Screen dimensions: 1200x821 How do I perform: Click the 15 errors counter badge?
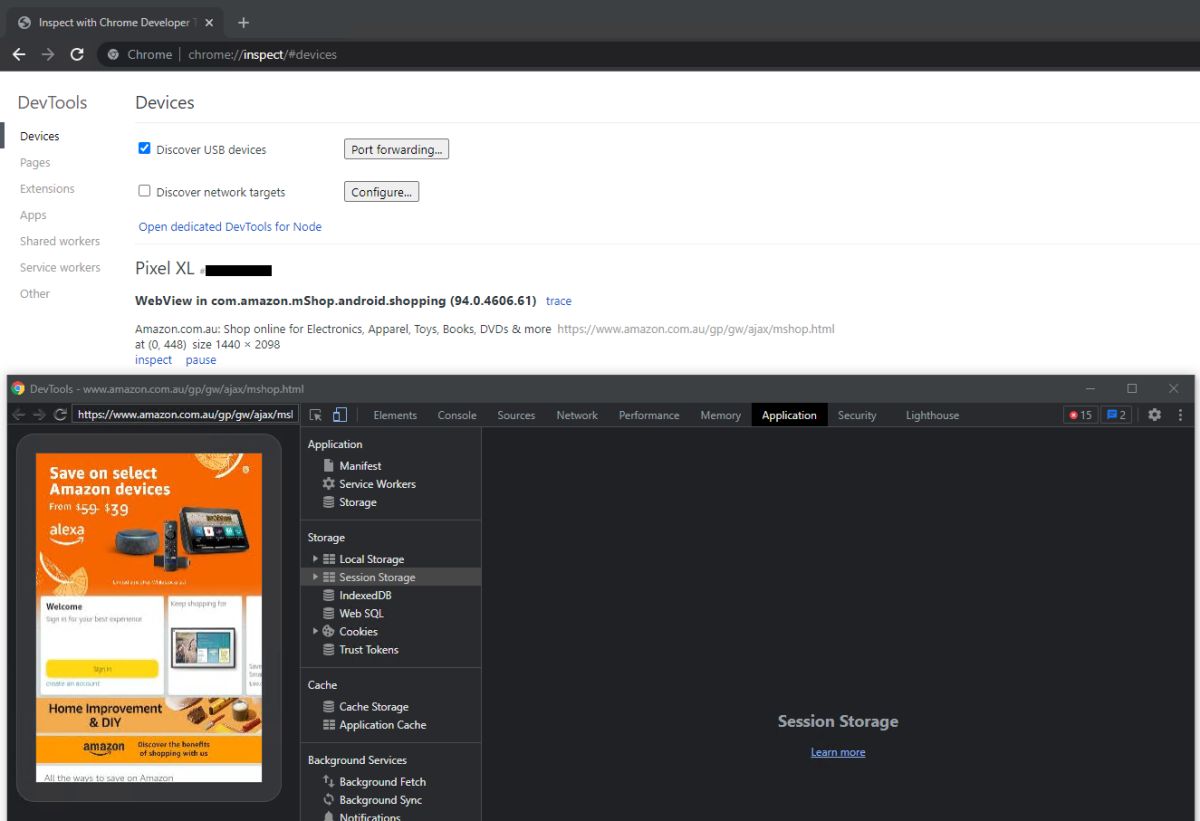tap(1080, 415)
